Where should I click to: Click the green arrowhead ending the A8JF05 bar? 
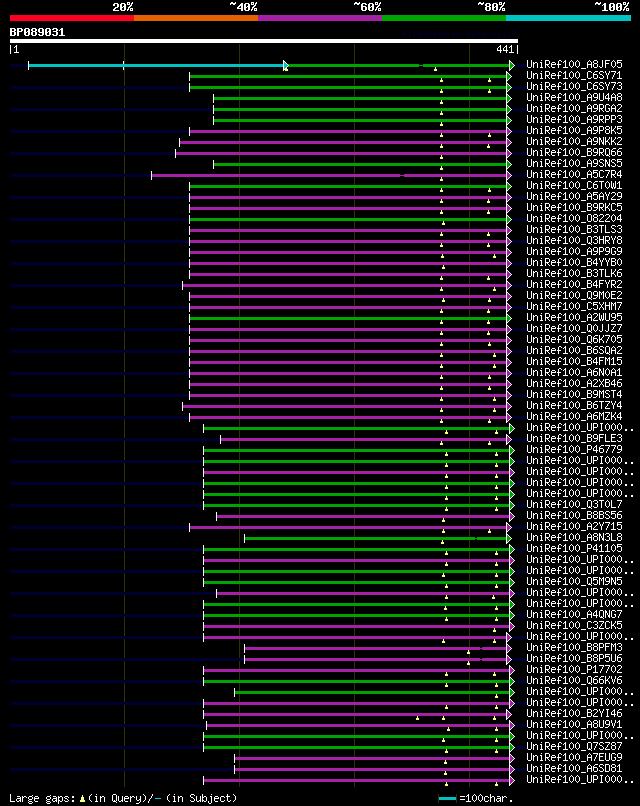point(511,65)
